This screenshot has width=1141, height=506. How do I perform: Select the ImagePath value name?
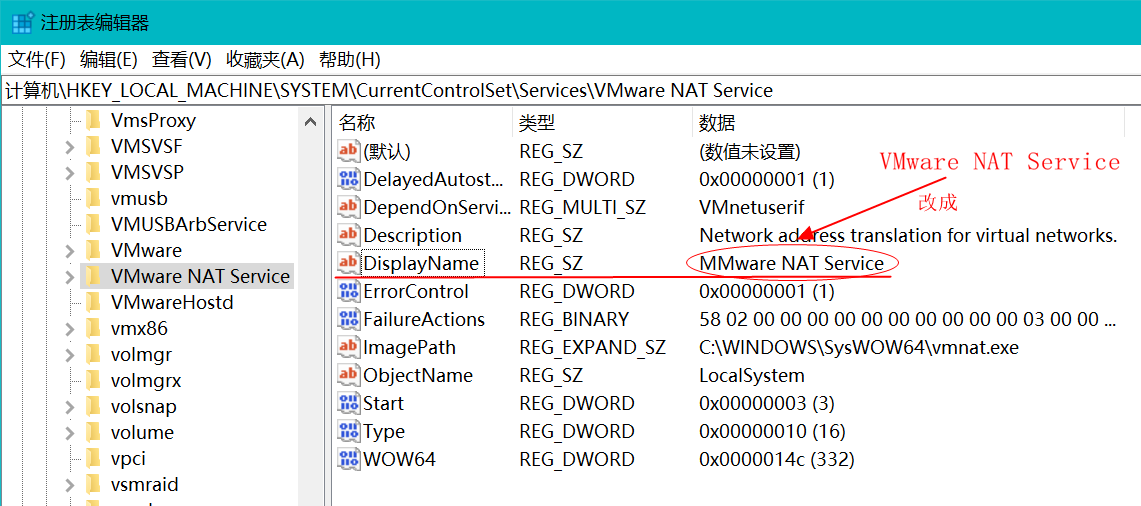click(409, 347)
